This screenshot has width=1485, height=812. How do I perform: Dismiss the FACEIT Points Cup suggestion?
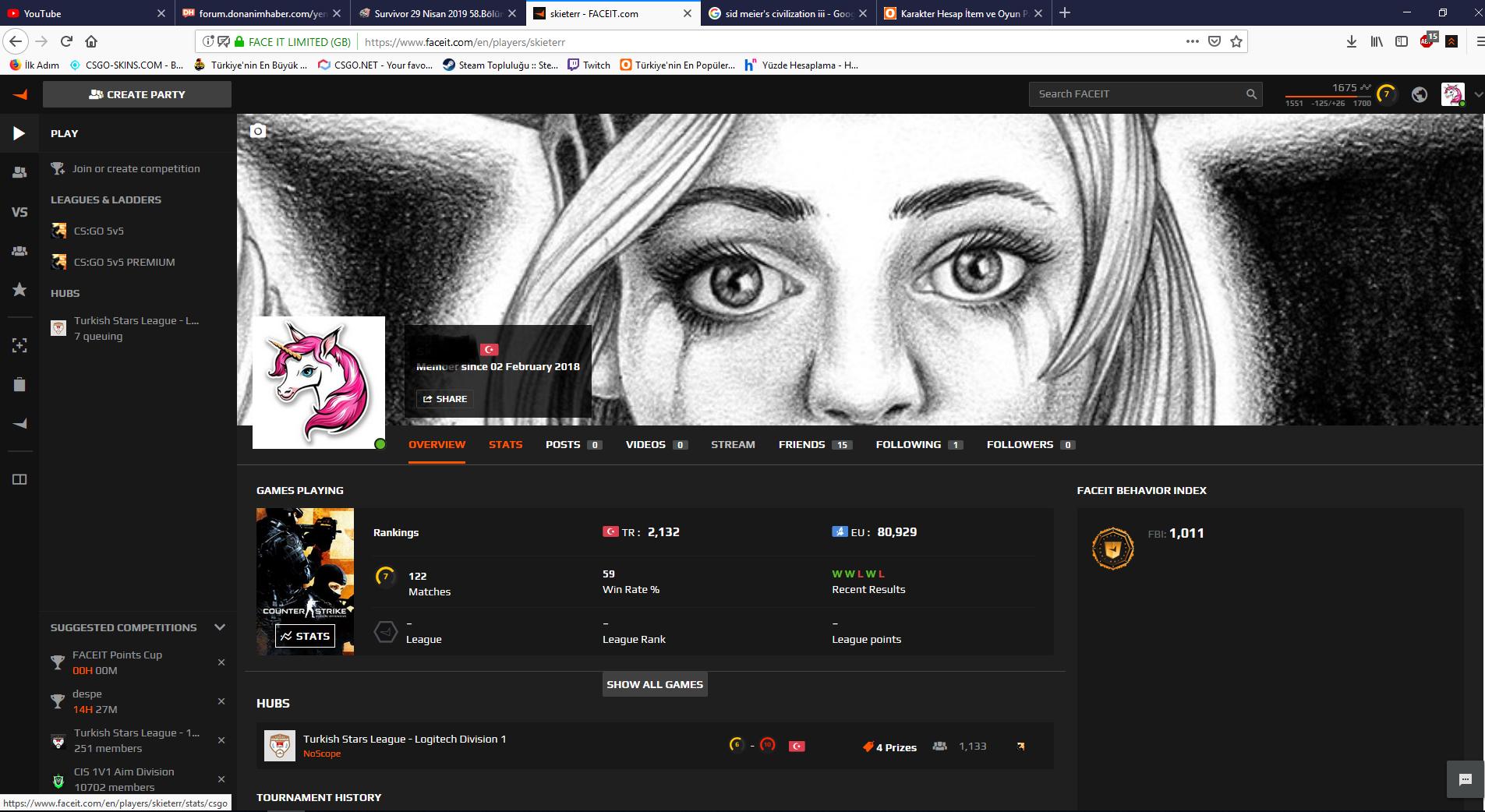(x=221, y=662)
